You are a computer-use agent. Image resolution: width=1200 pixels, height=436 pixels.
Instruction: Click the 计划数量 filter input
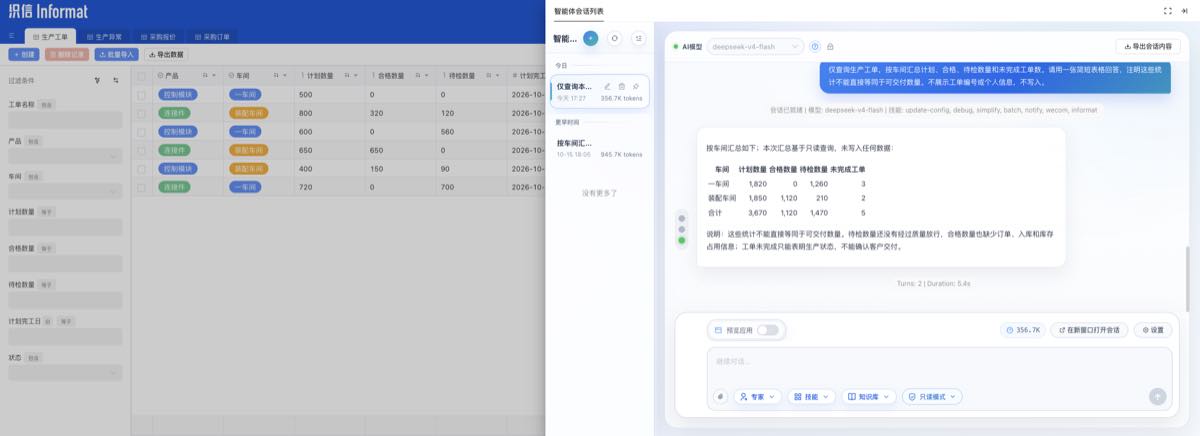65,228
